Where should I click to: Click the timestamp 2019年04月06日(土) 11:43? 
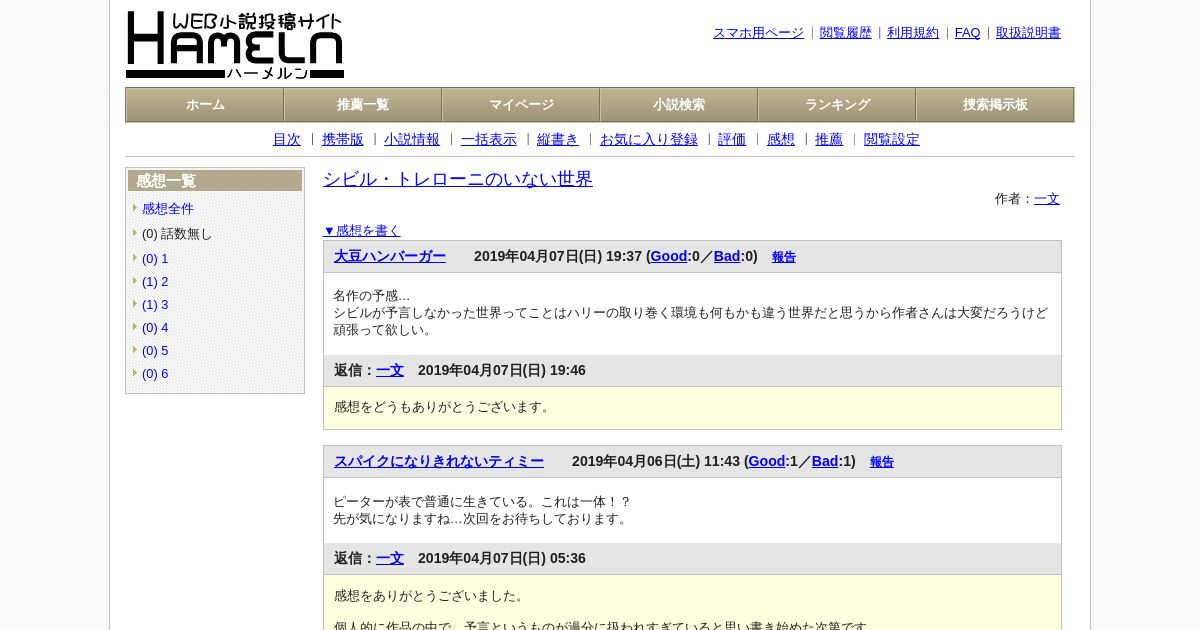pyautogui.click(x=656, y=461)
